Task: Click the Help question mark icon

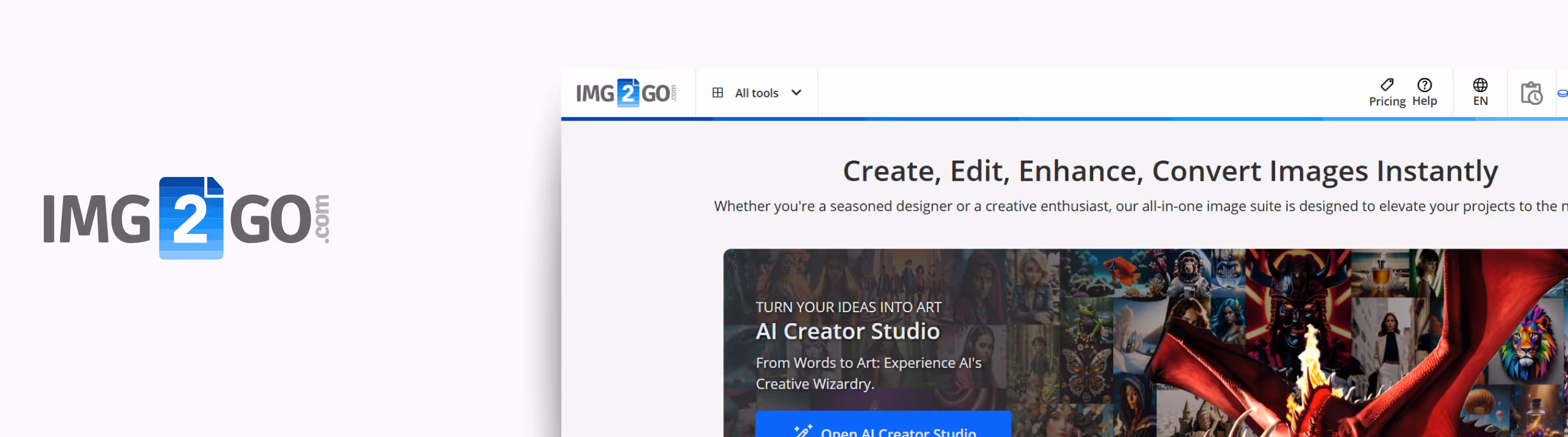Action: [x=1424, y=84]
